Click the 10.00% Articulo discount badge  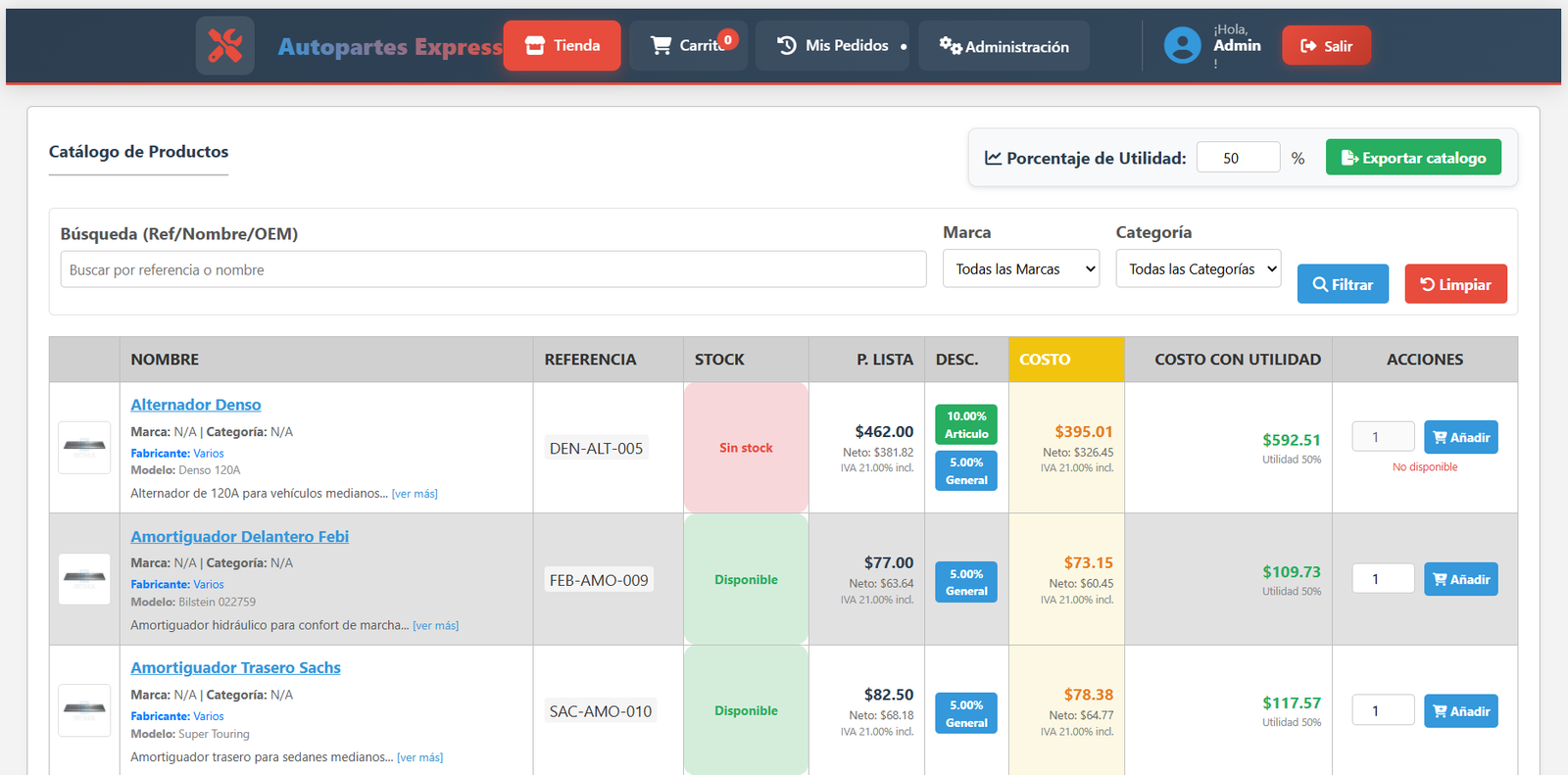coord(966,425)
